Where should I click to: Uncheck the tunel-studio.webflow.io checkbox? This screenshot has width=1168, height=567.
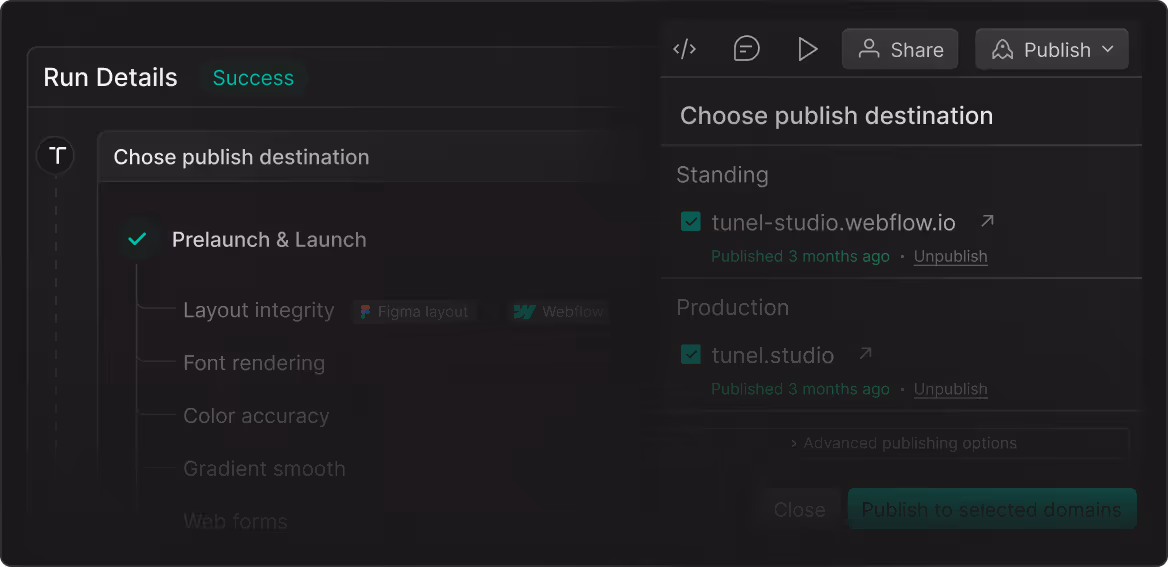691,222
